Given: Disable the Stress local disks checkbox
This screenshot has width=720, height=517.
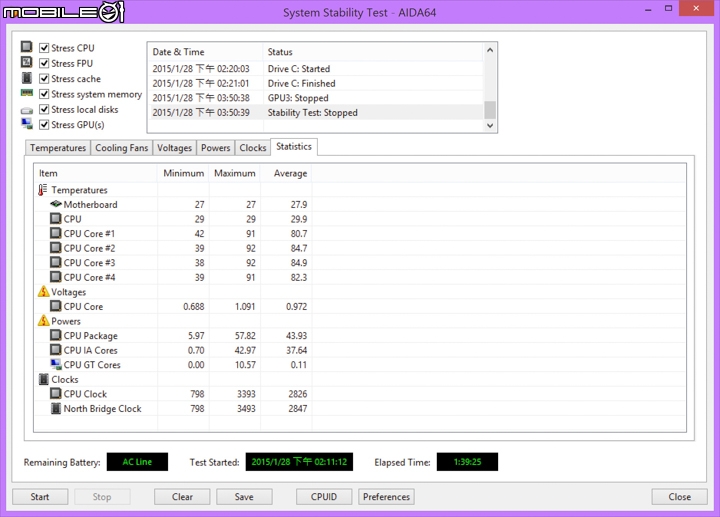Looking at the screenshot, I should 44,109.
